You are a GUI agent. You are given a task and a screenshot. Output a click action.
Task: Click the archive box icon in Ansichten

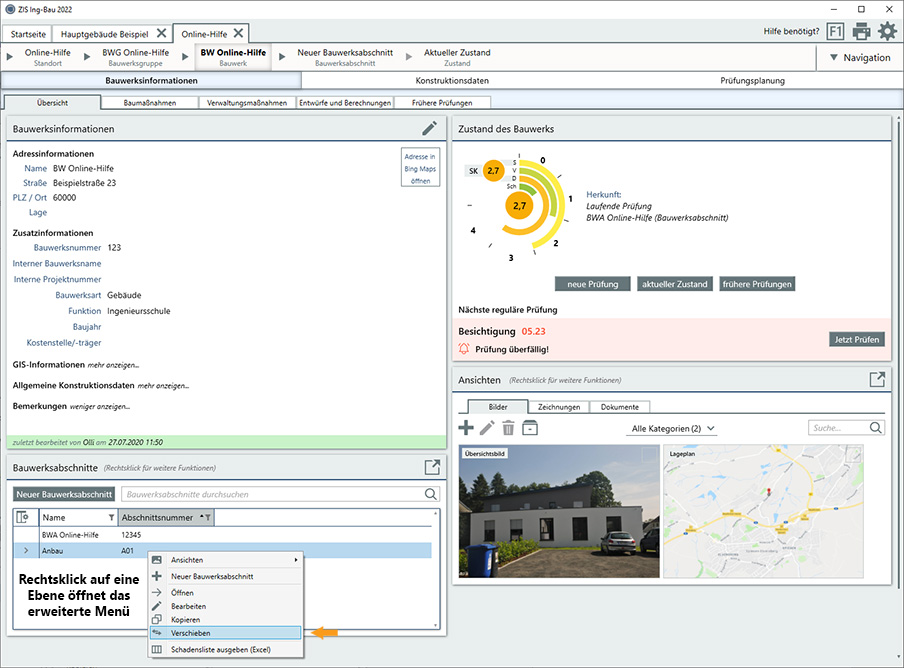[530, 428]
